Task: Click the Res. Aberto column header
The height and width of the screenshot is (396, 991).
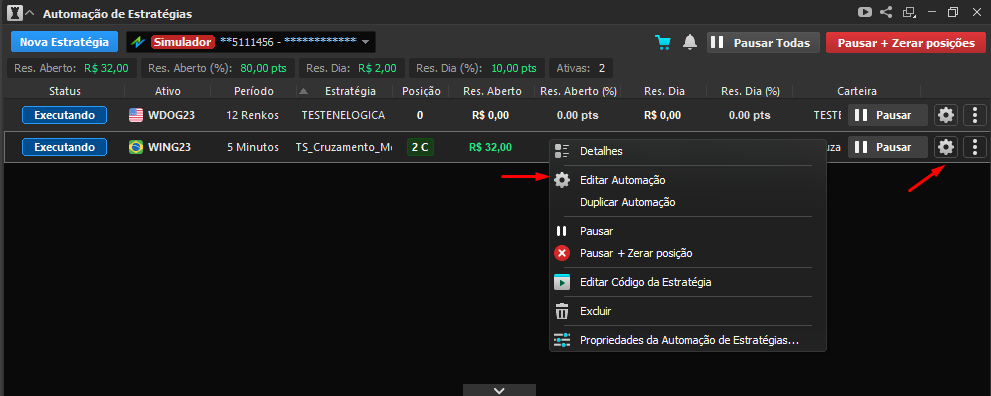Action: pyautogui.click(x=492, y=91)
